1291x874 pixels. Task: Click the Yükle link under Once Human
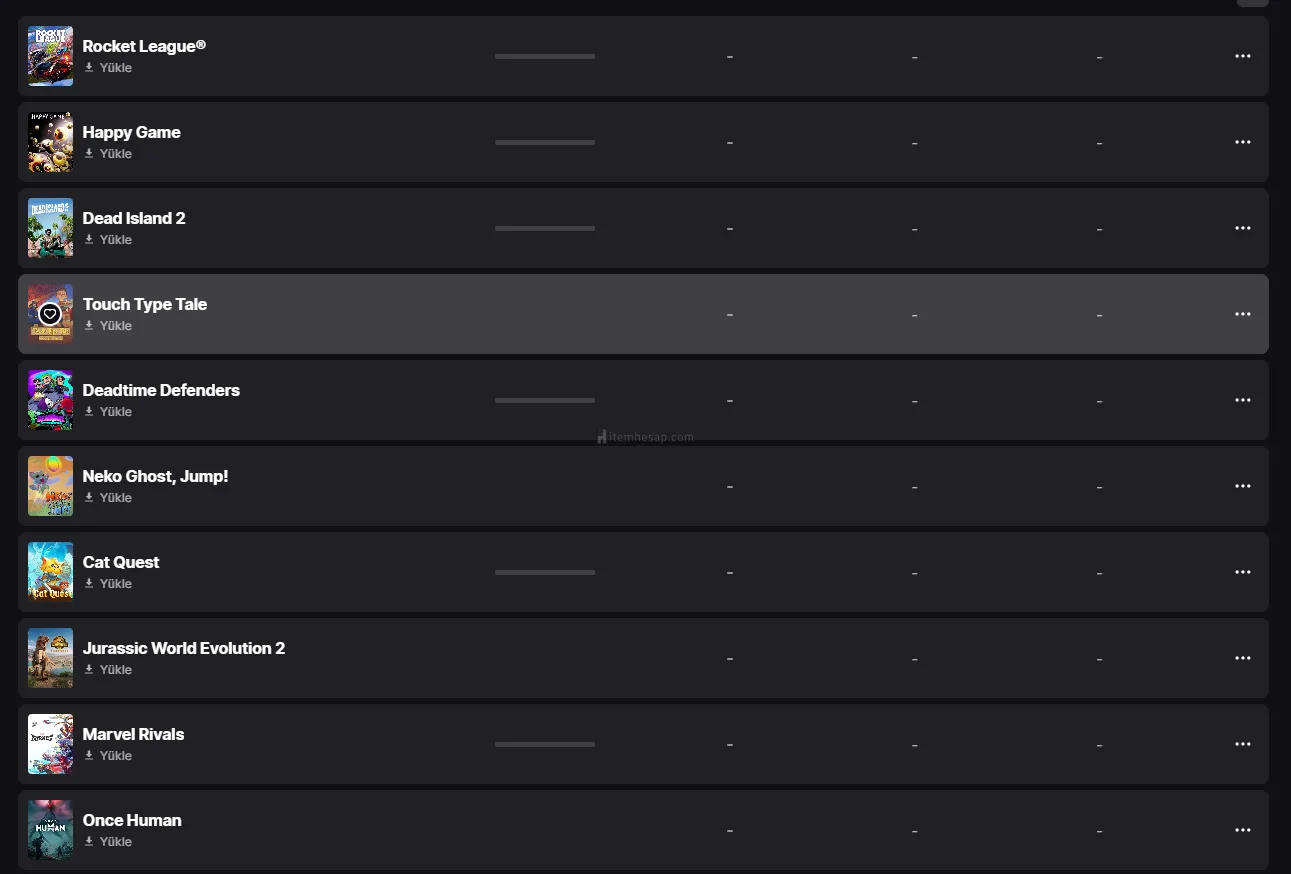tap(108, 842)
